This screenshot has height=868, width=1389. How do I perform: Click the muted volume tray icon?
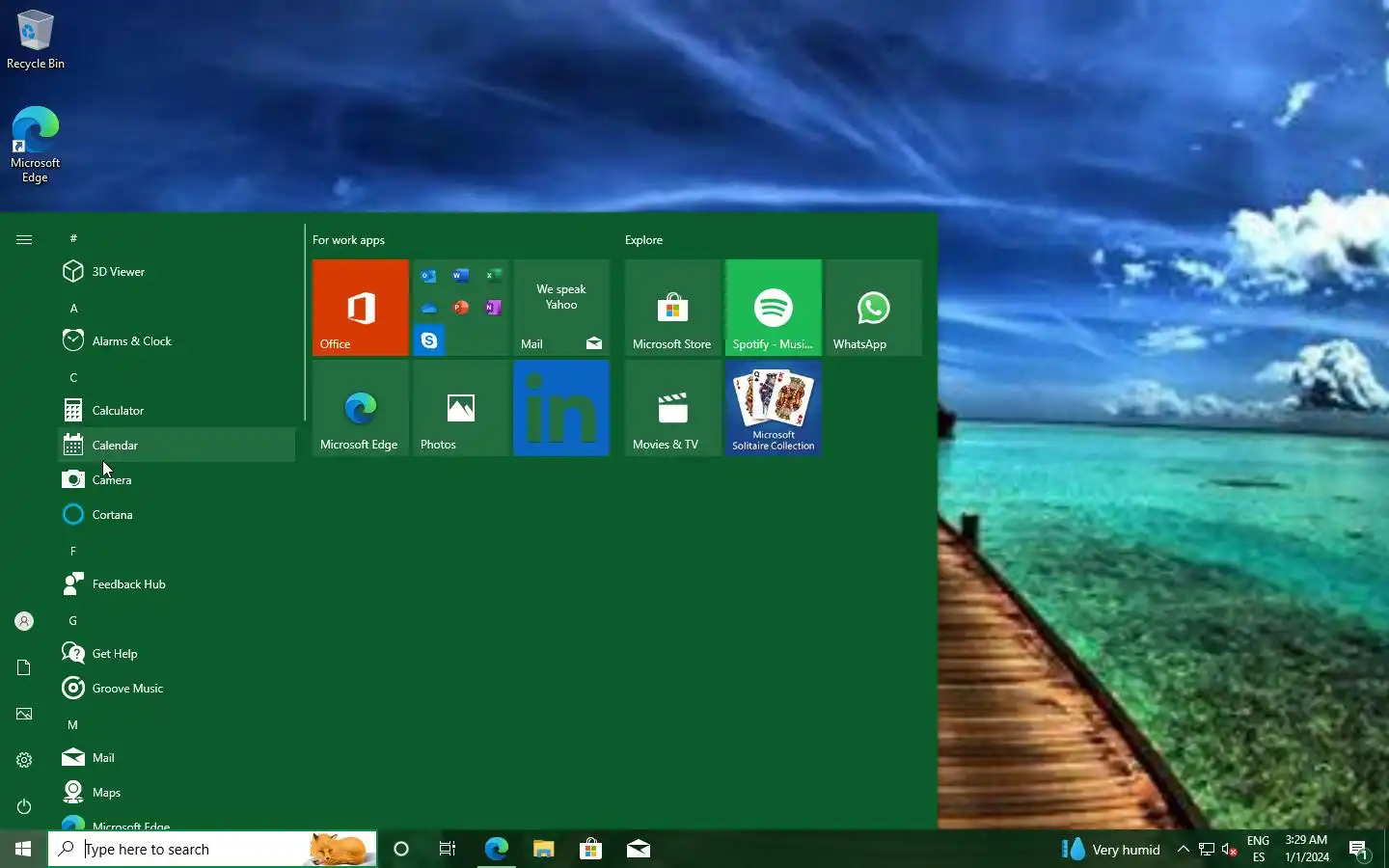click(x=1229, y=849)
